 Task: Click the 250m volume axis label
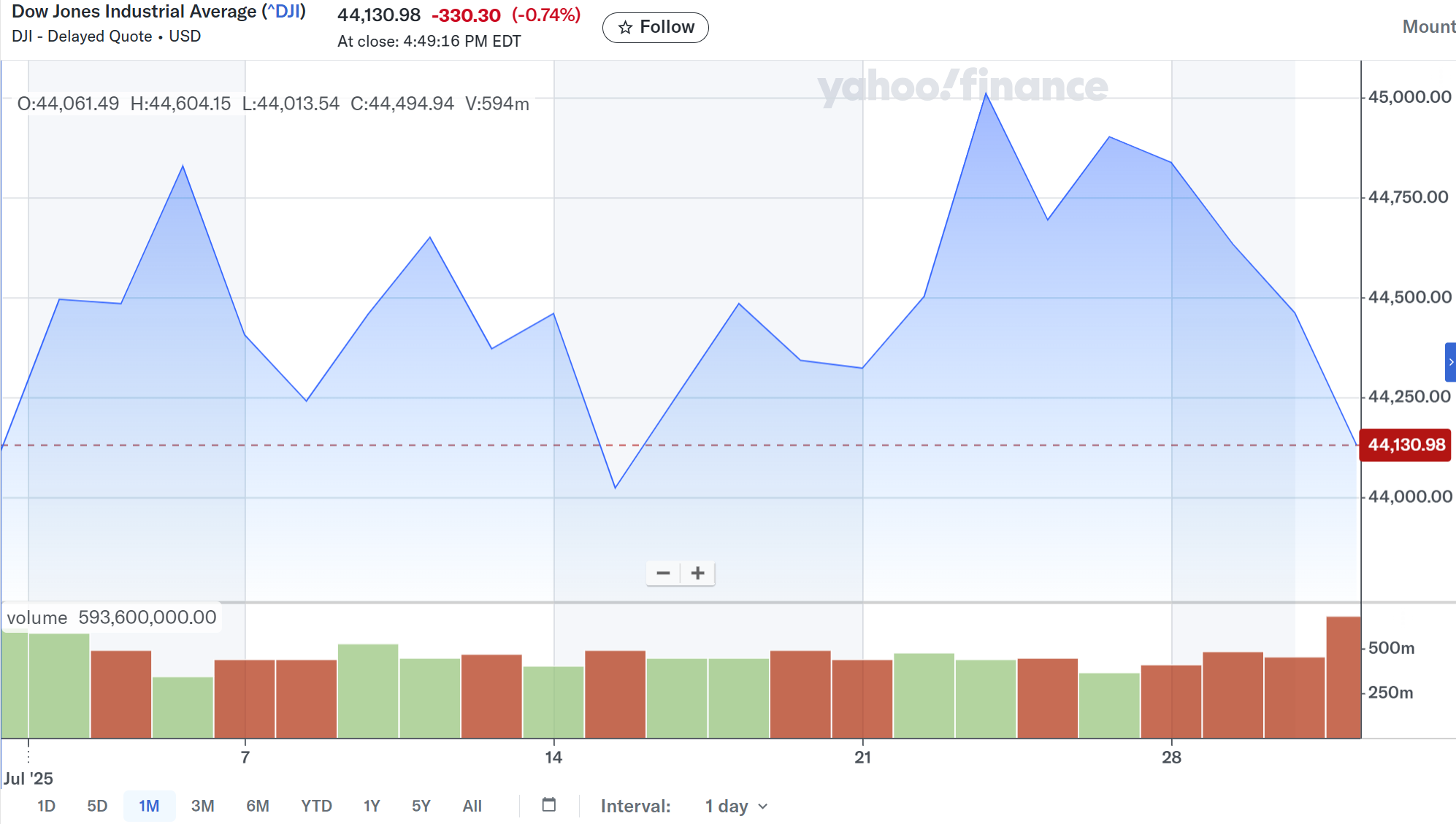(1390, 693)
